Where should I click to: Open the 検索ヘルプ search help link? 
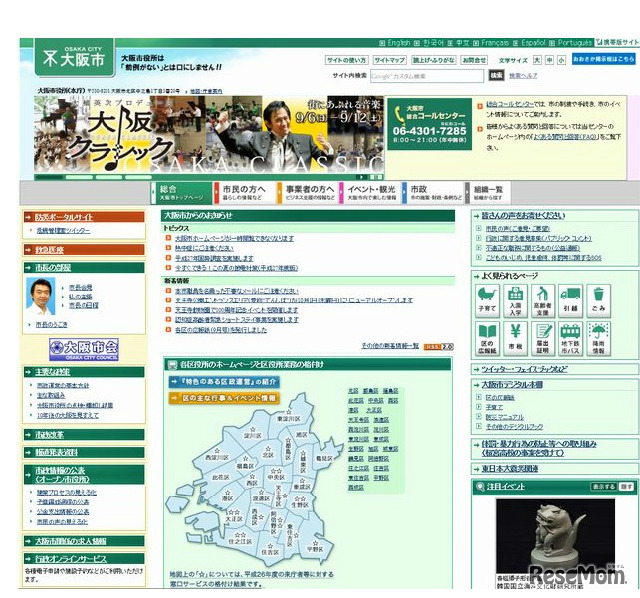[x=523, y=76]
